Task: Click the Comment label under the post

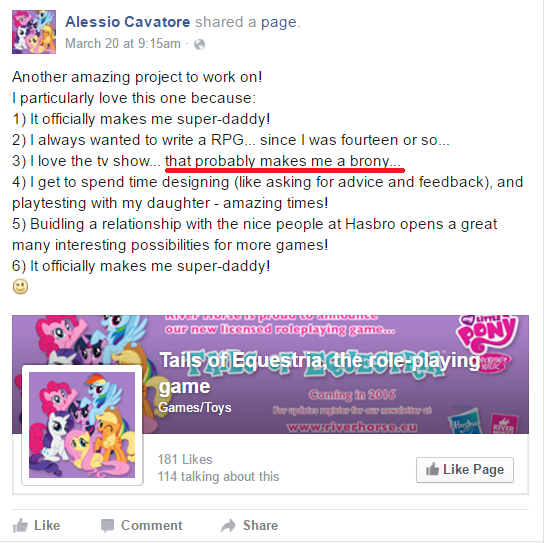Action: tap(151, 525)
